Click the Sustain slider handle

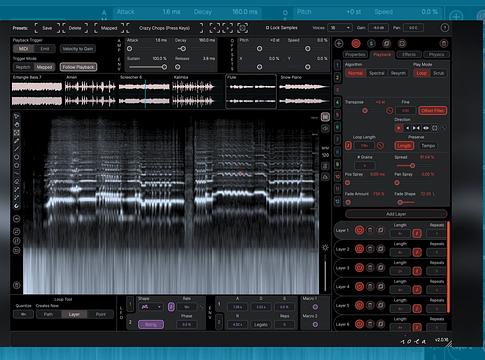click(x=164, y=67)
